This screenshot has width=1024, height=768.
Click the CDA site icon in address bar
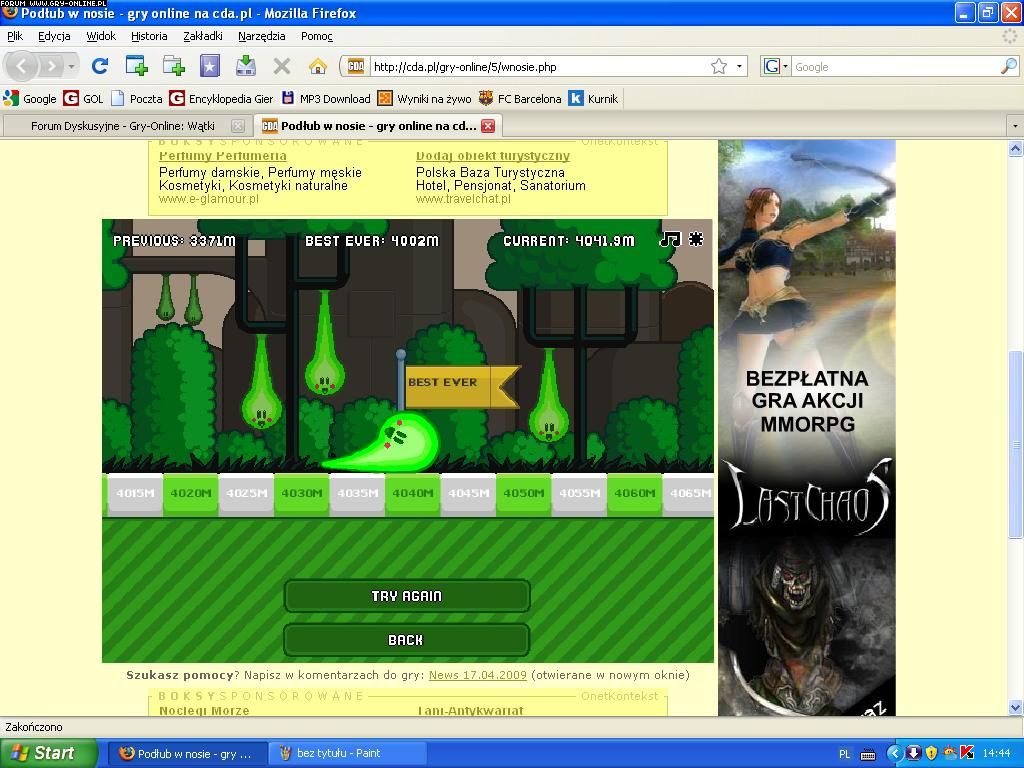click(x=356, y=66)
